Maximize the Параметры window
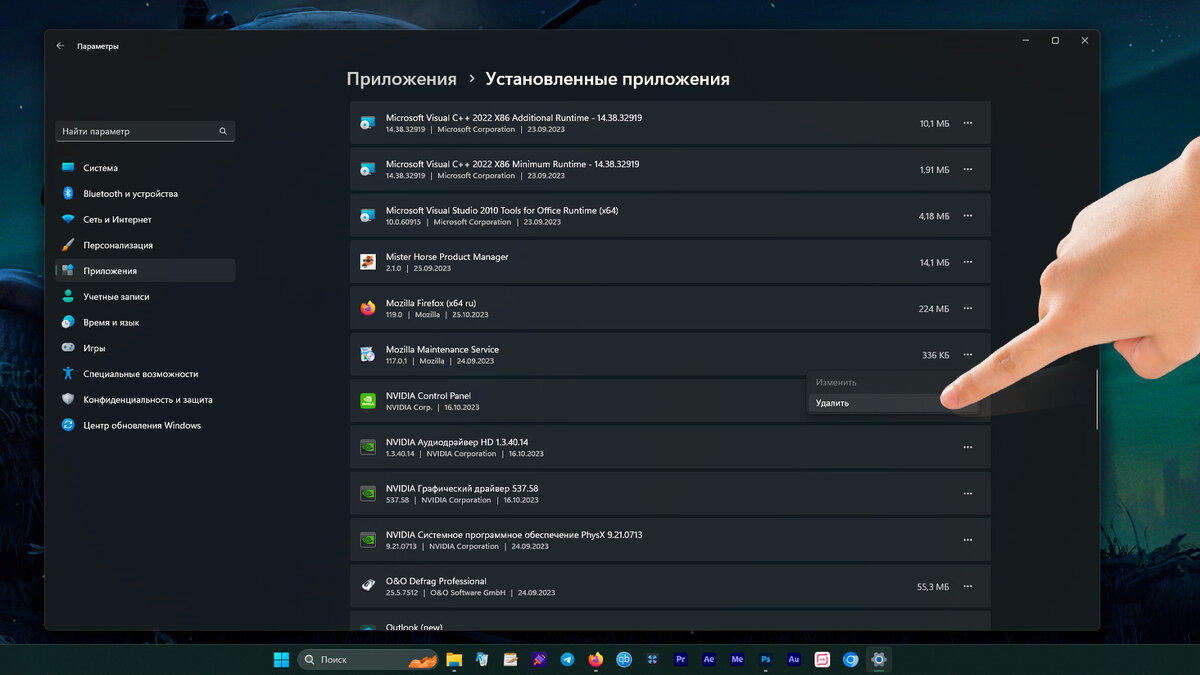 [x=1055, y=40]
